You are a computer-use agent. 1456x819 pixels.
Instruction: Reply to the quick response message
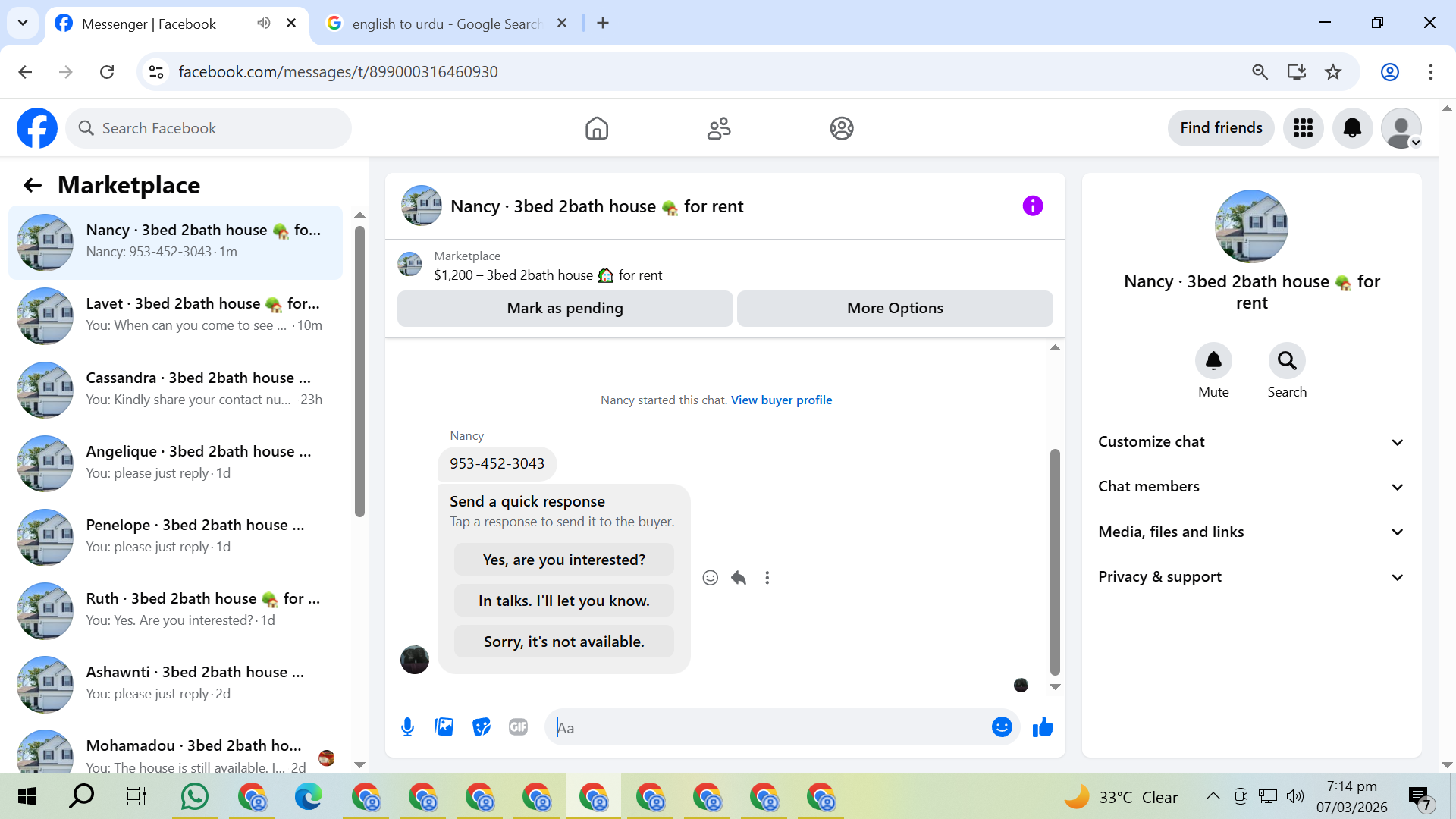pos(739,578)
